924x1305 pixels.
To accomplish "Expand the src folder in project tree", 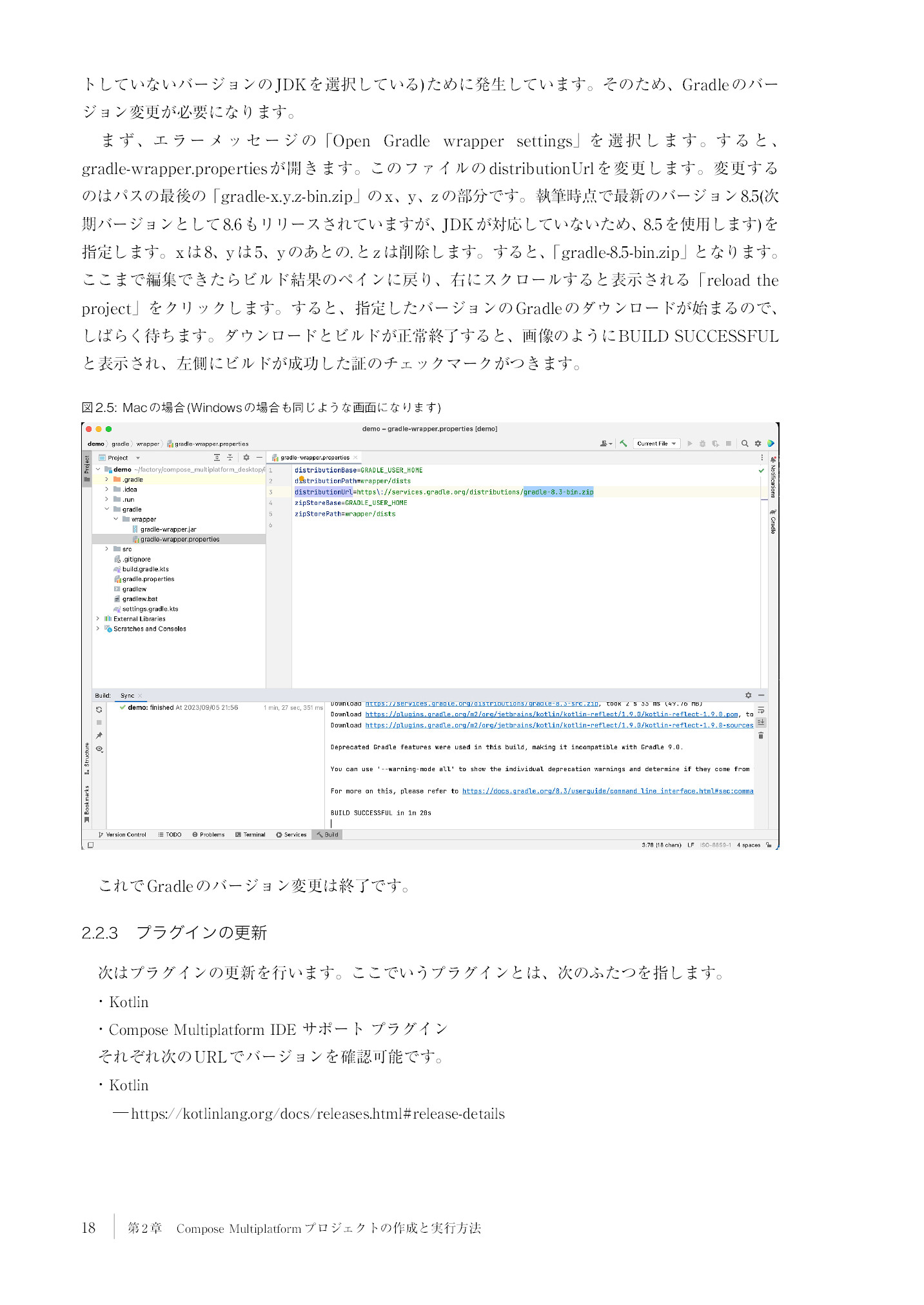I will point(107,549).
